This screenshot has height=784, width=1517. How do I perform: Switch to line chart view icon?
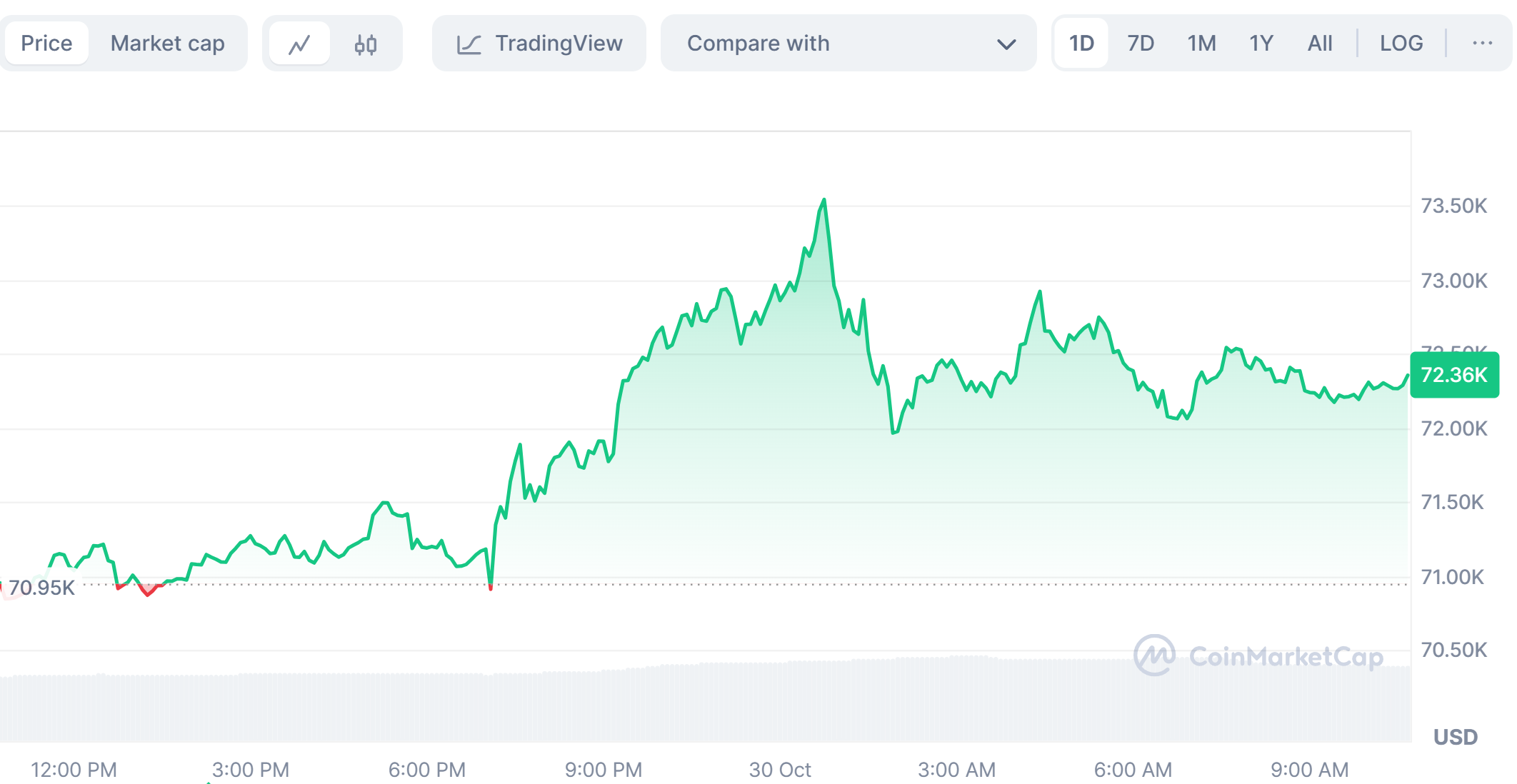(299, 44)
